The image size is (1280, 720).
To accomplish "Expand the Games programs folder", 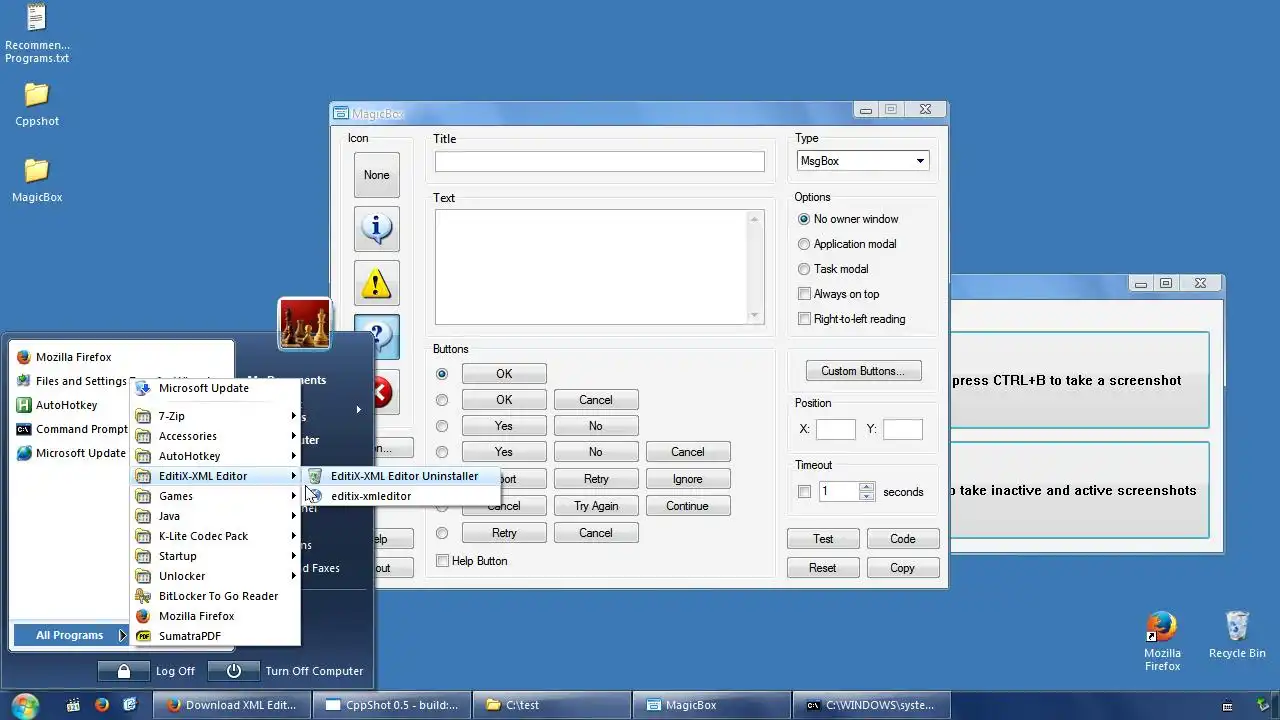I will (x=215, y=496).
